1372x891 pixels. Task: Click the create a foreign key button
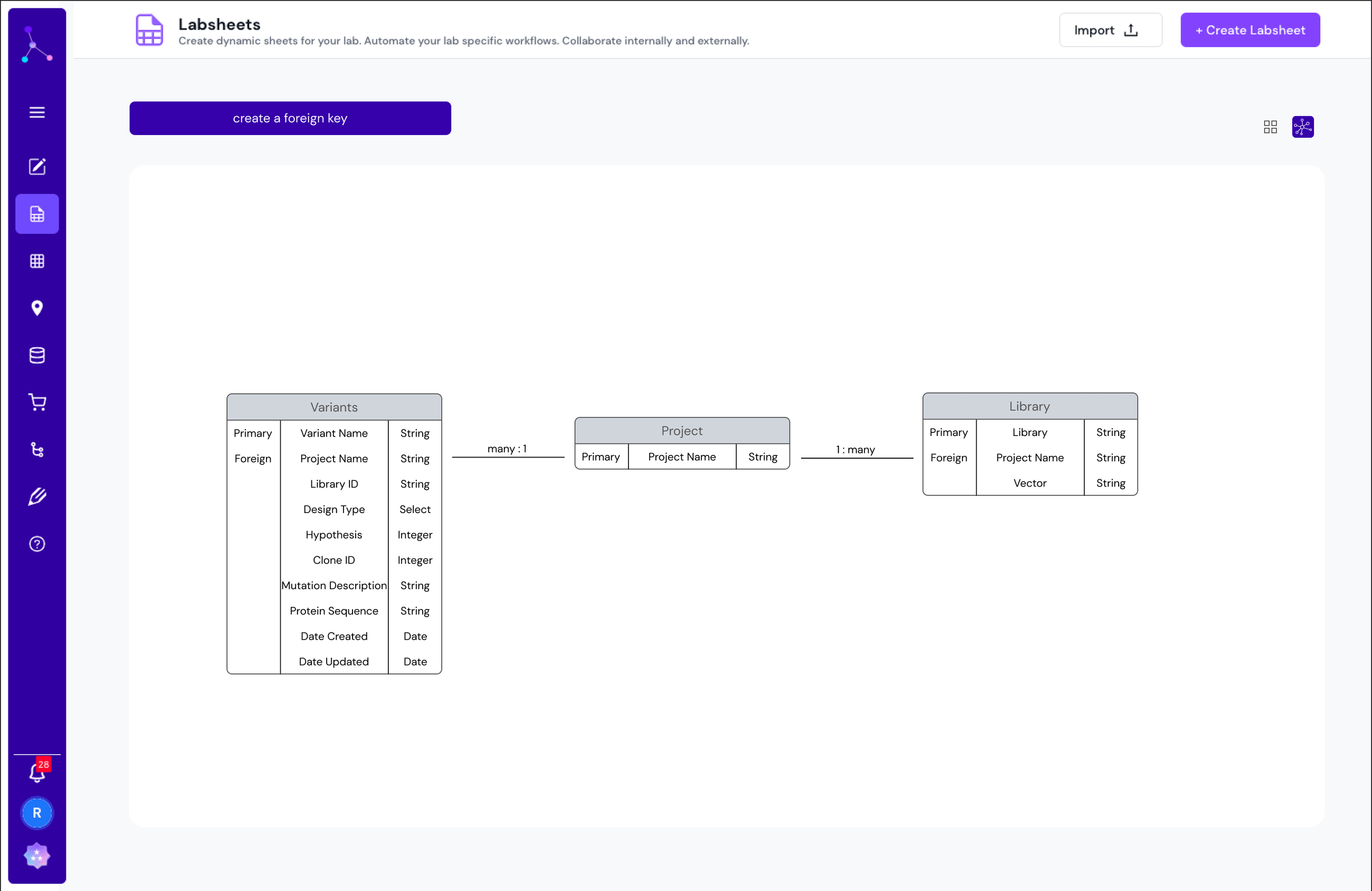tap(290, 118)
